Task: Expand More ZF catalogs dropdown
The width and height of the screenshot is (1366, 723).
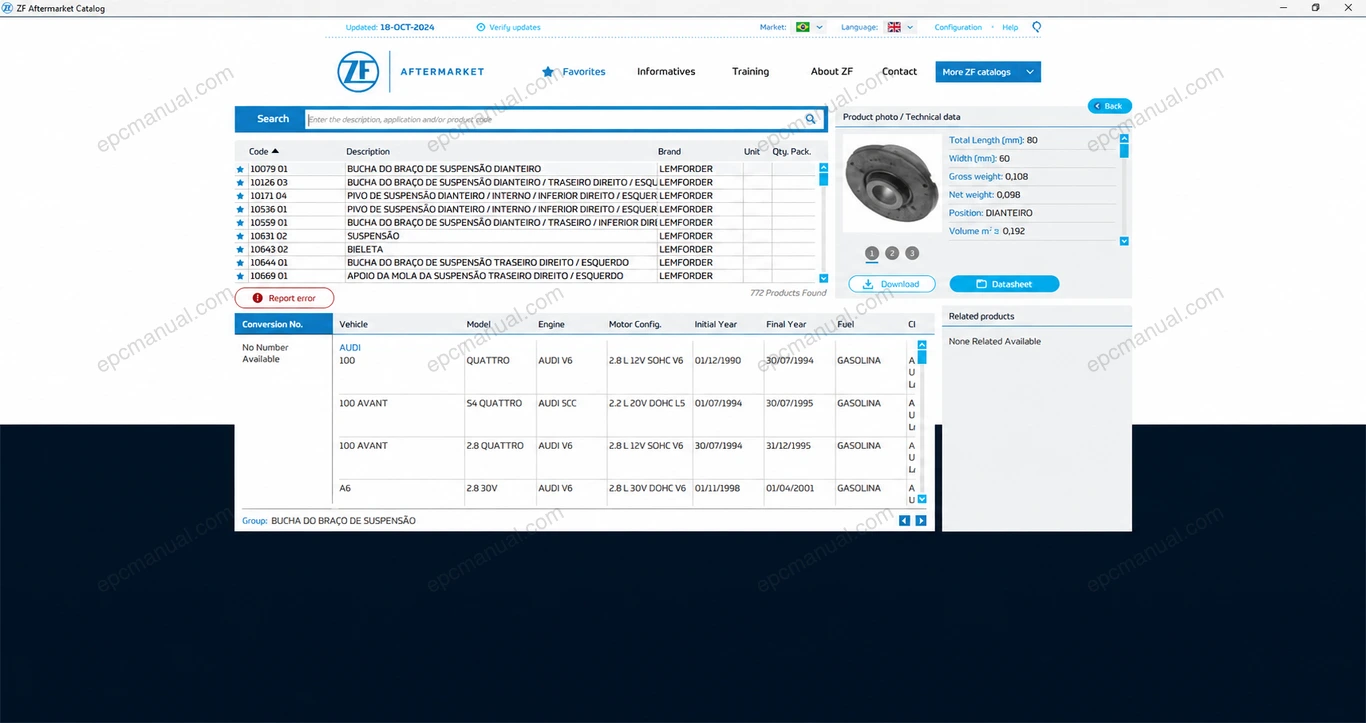Action: (988, 72)
